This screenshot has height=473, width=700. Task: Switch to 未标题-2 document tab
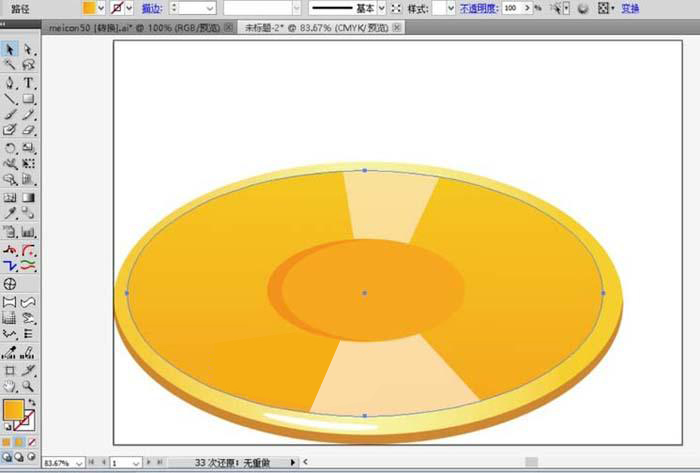tap(316, 28)
